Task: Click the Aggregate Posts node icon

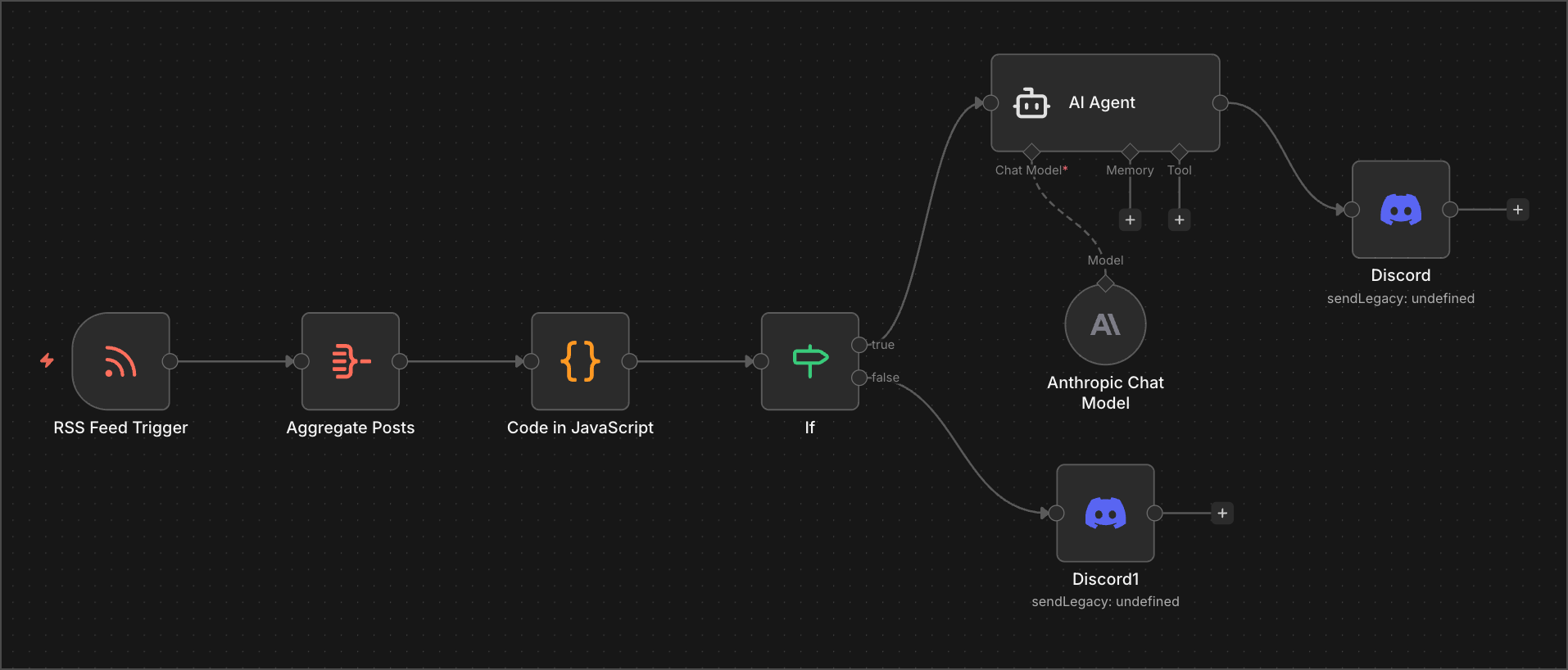Action: coord(351,361)
